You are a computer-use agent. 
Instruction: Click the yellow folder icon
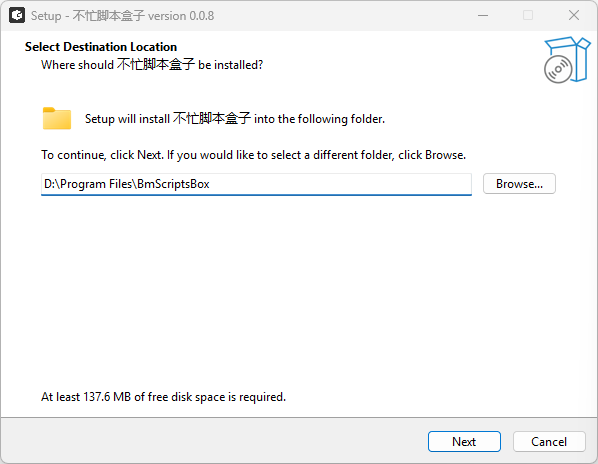click(57, 119)
